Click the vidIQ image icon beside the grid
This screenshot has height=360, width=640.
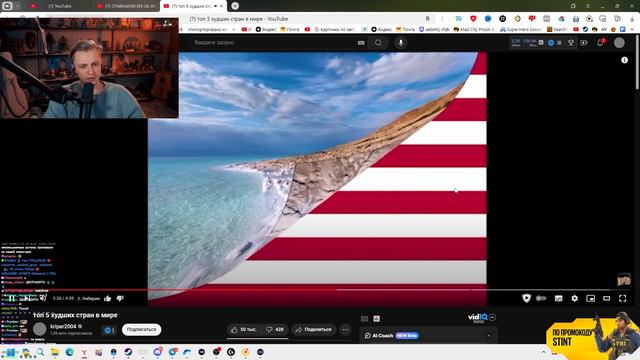pyautogui.click(x=376, y=319)
